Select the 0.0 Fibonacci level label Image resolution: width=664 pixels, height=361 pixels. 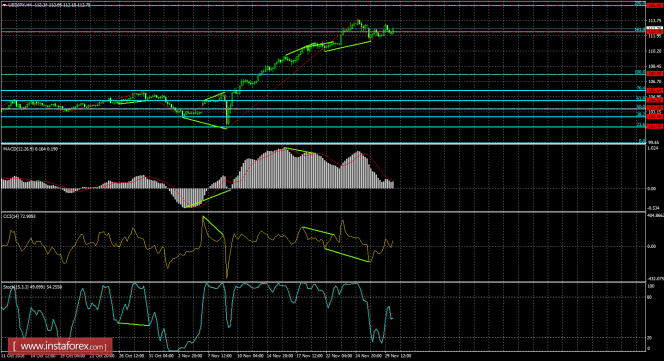click(x=642, y=141)
